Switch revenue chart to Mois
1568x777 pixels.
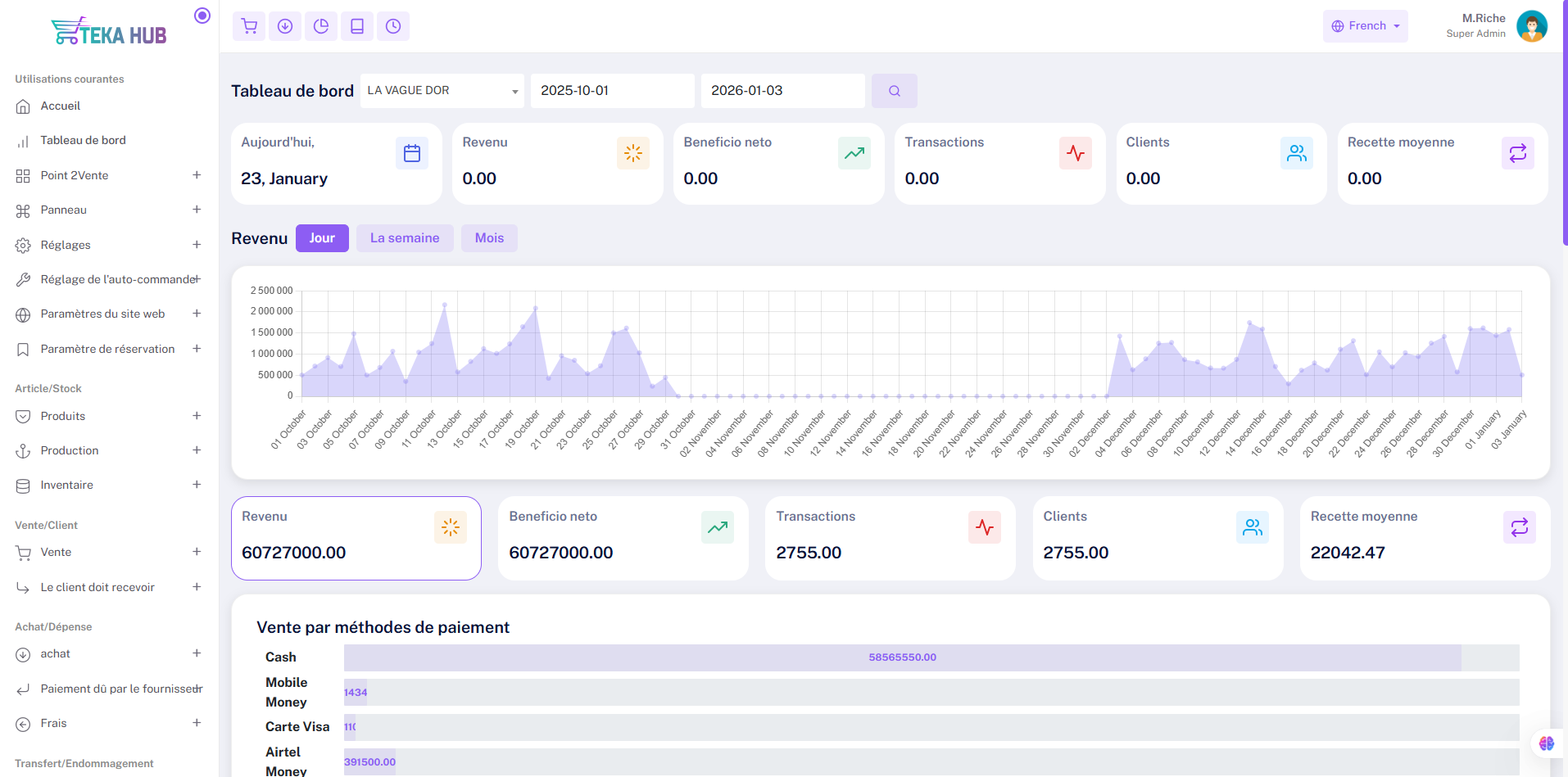[489, 238]
